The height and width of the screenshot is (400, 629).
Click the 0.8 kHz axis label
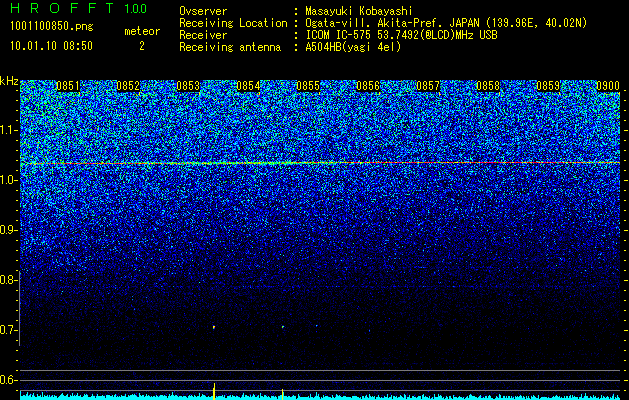7,280
